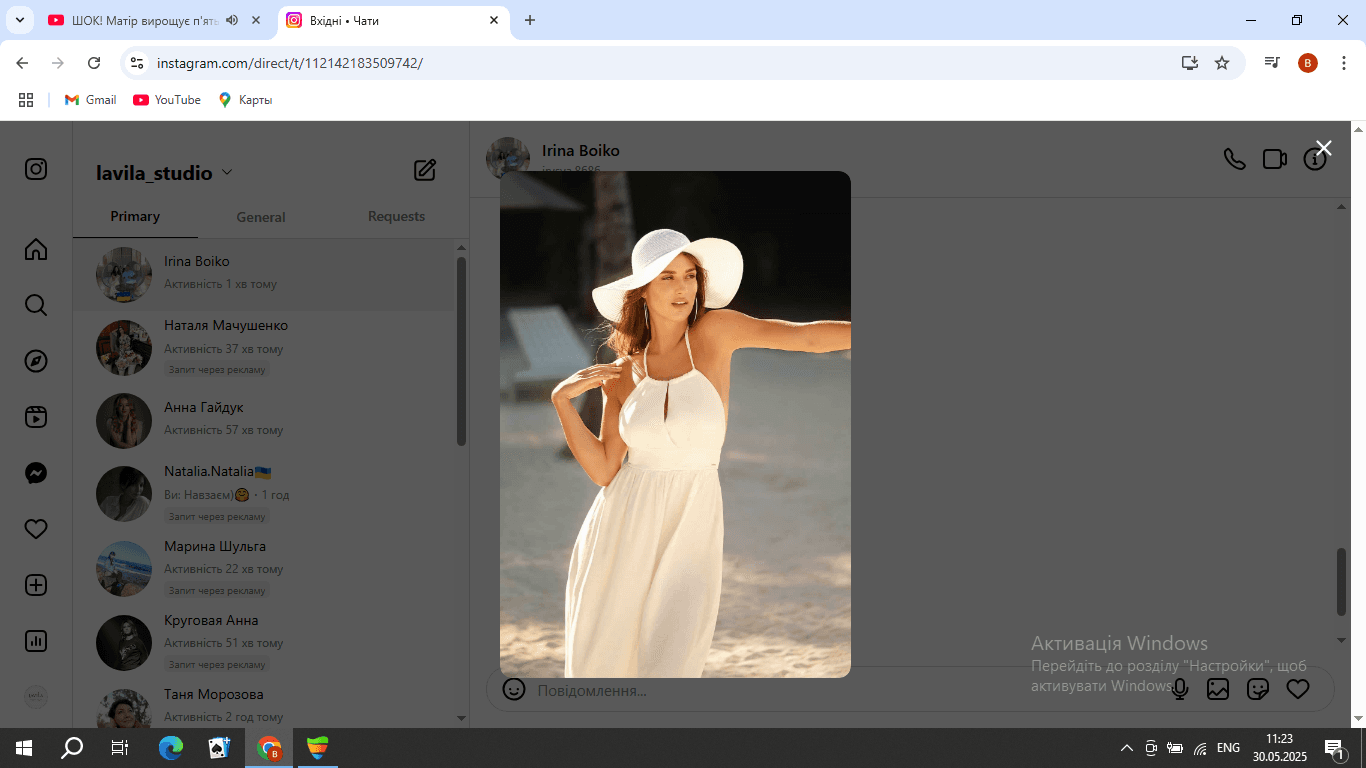The height and width of the screenshot is (768, 1366).
Task: Open the chat with Наталя Мачушенко
Action: tap(264, 347)
